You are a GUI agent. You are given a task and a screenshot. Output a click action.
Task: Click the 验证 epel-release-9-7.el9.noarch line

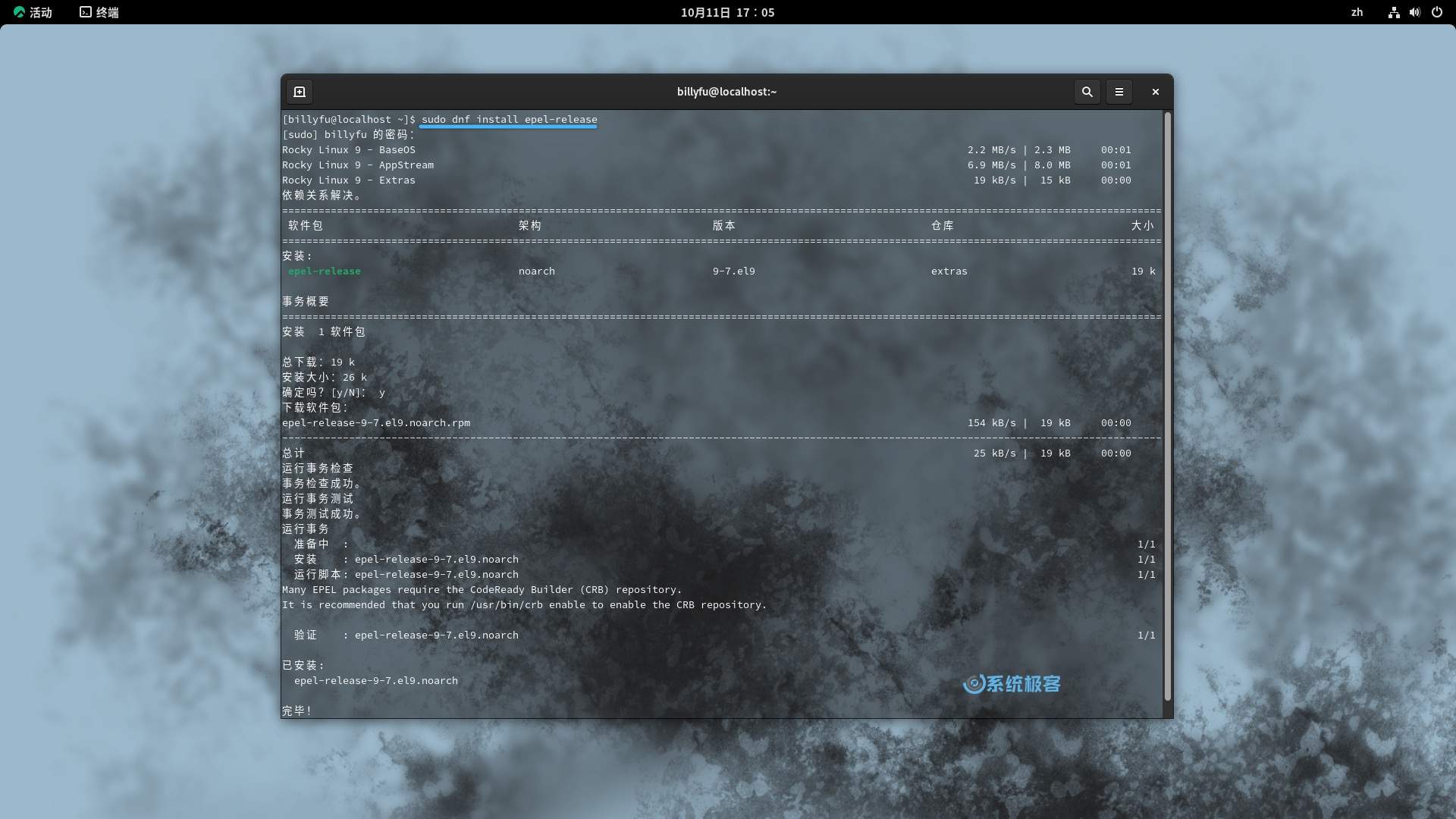(724, 635)
